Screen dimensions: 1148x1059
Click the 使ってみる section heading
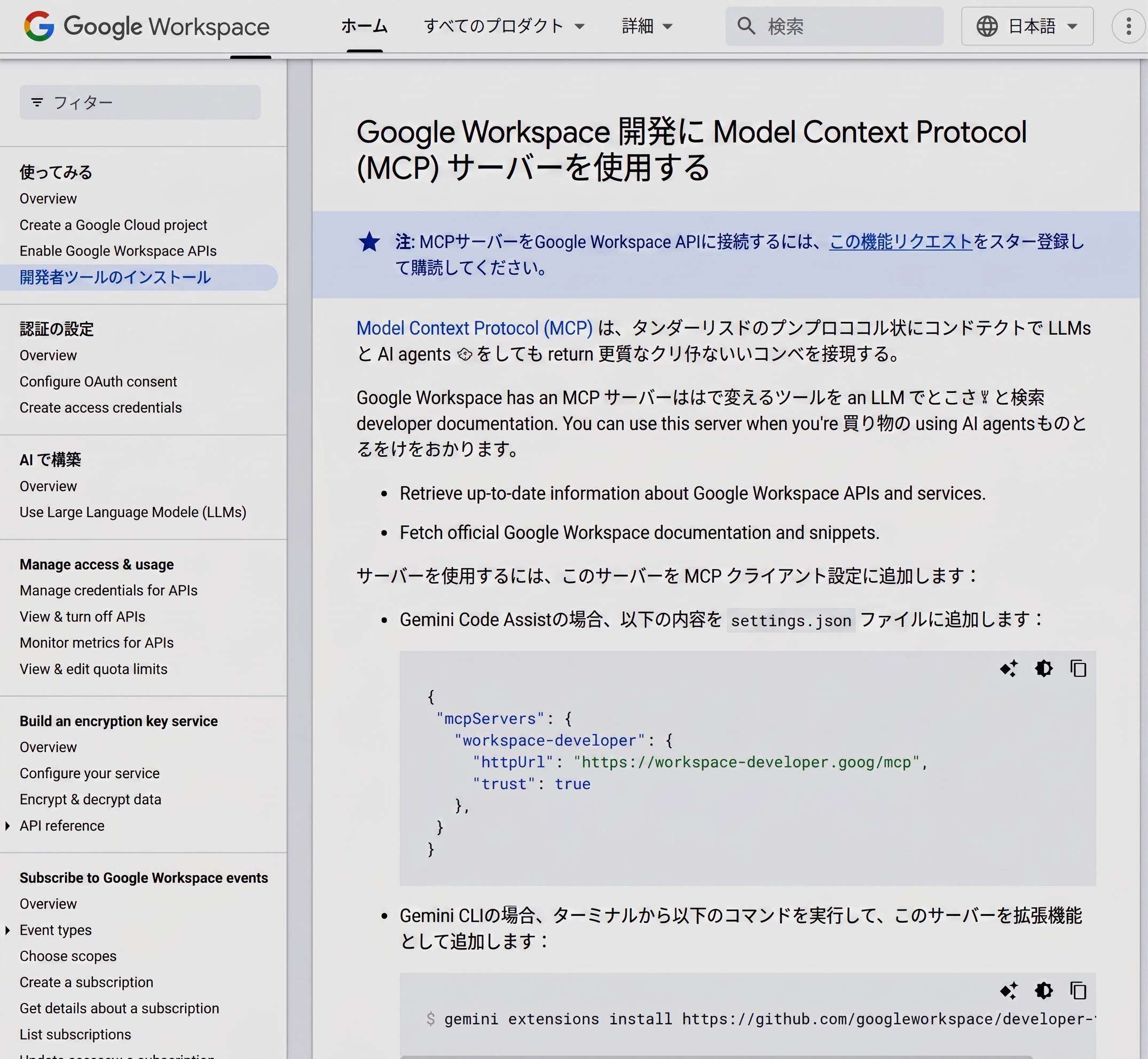pyautogui.click(x=56, y=172)
